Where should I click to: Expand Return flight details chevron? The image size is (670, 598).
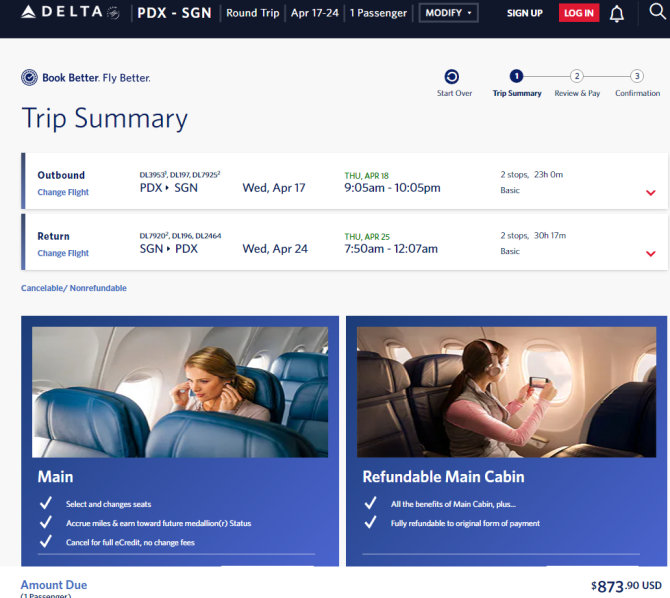650,254
